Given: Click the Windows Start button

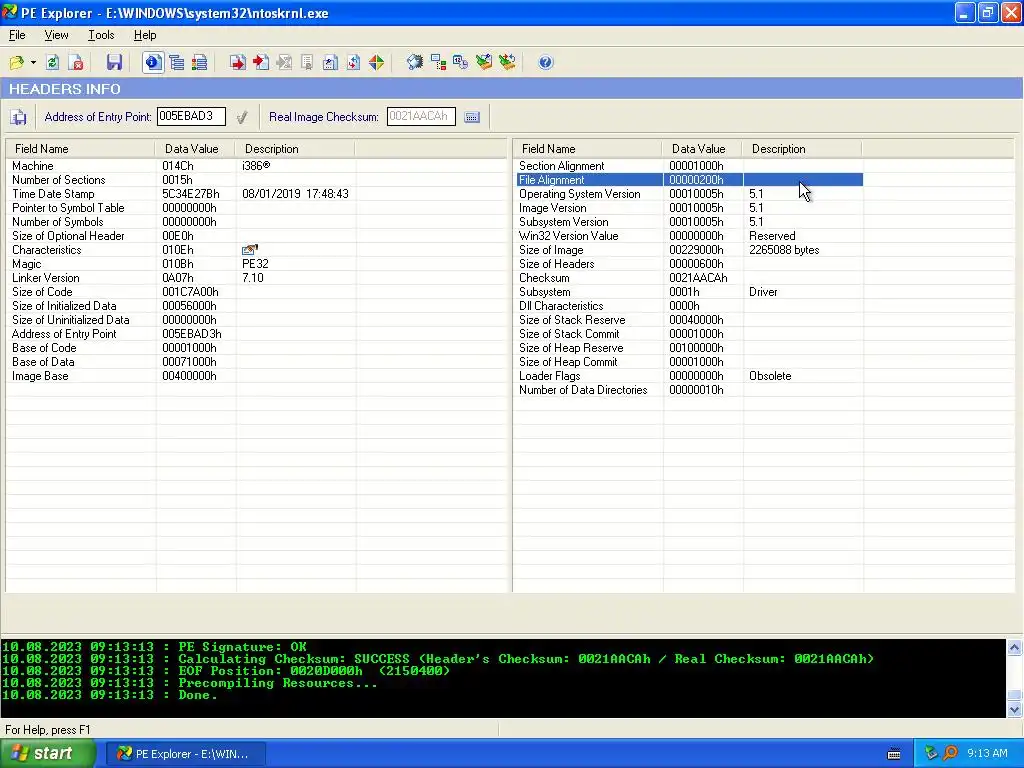Looking at the screenshot, I should [x=47, y=754].
